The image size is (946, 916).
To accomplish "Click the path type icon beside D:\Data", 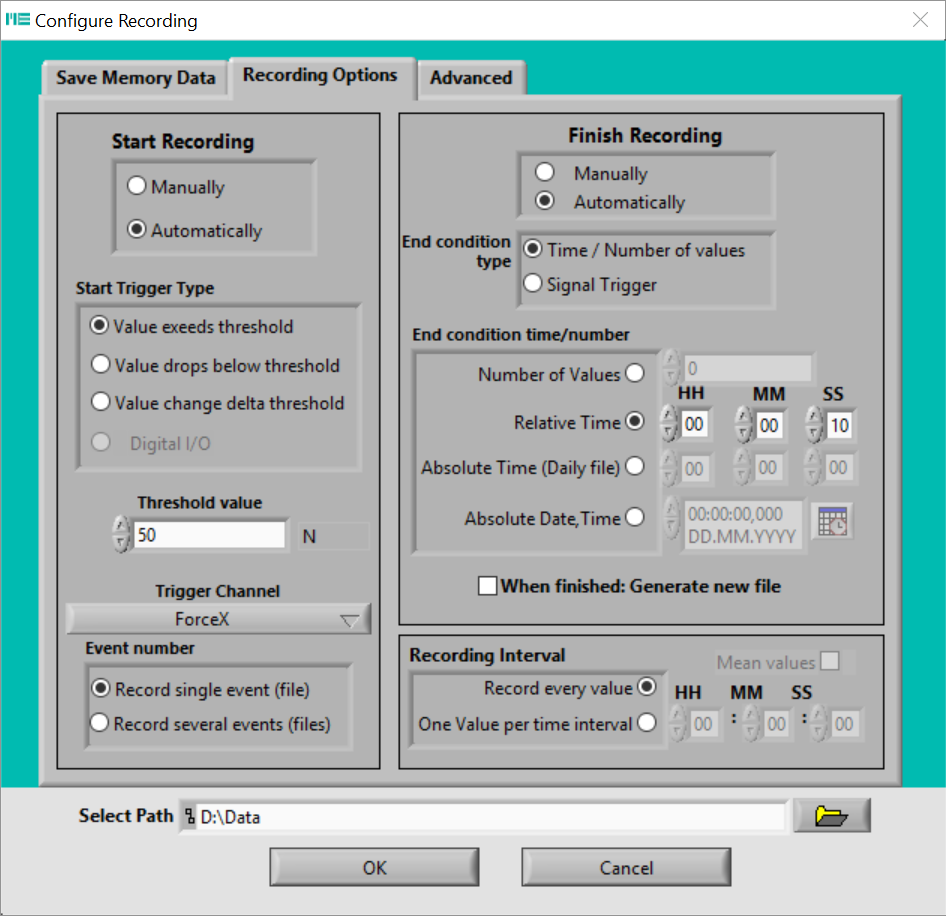I will (x=189, y=817).
